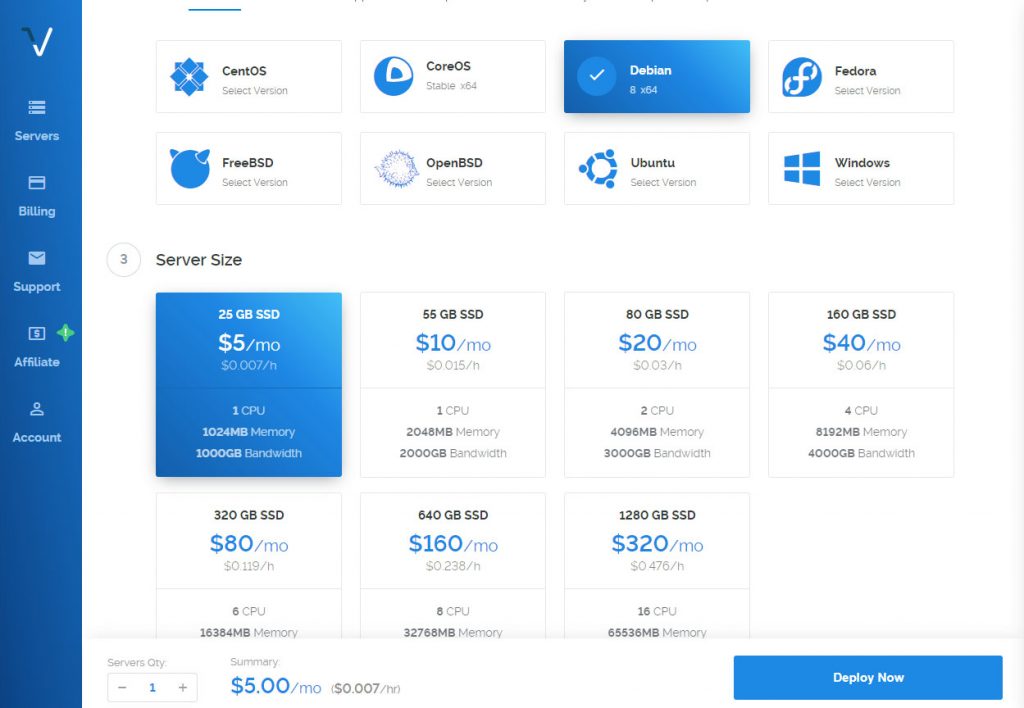Viewport: 1024px width, 708px height.
Task: Click the Servers Qty value field
Action: click(152, 687)
